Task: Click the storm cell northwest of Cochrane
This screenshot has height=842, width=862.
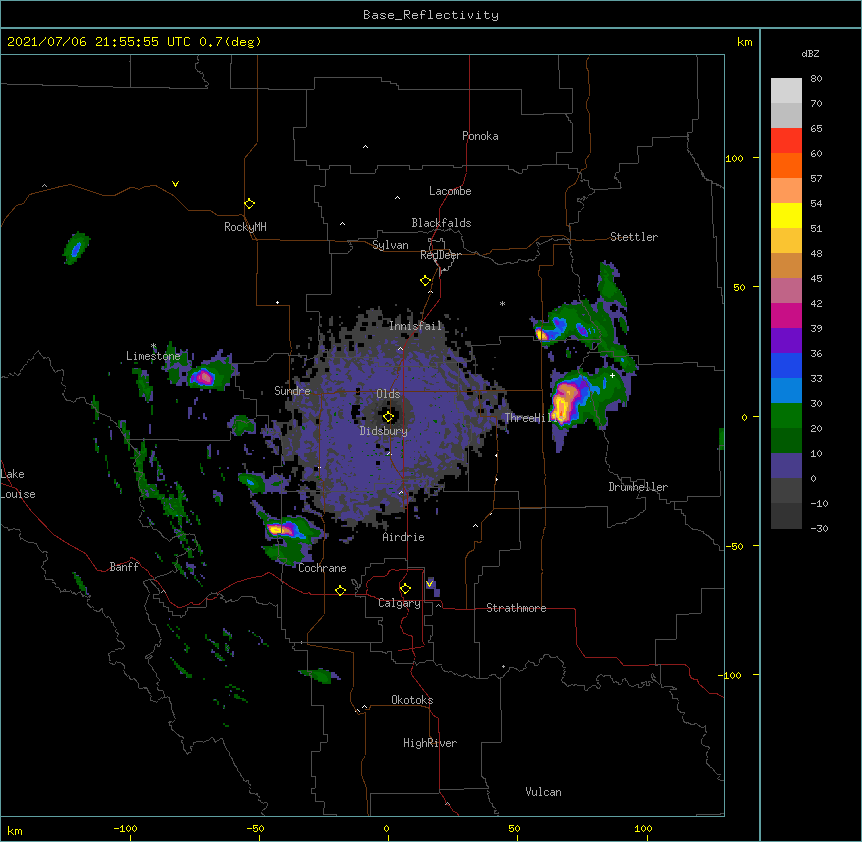Action: click(x=285, y=529)
